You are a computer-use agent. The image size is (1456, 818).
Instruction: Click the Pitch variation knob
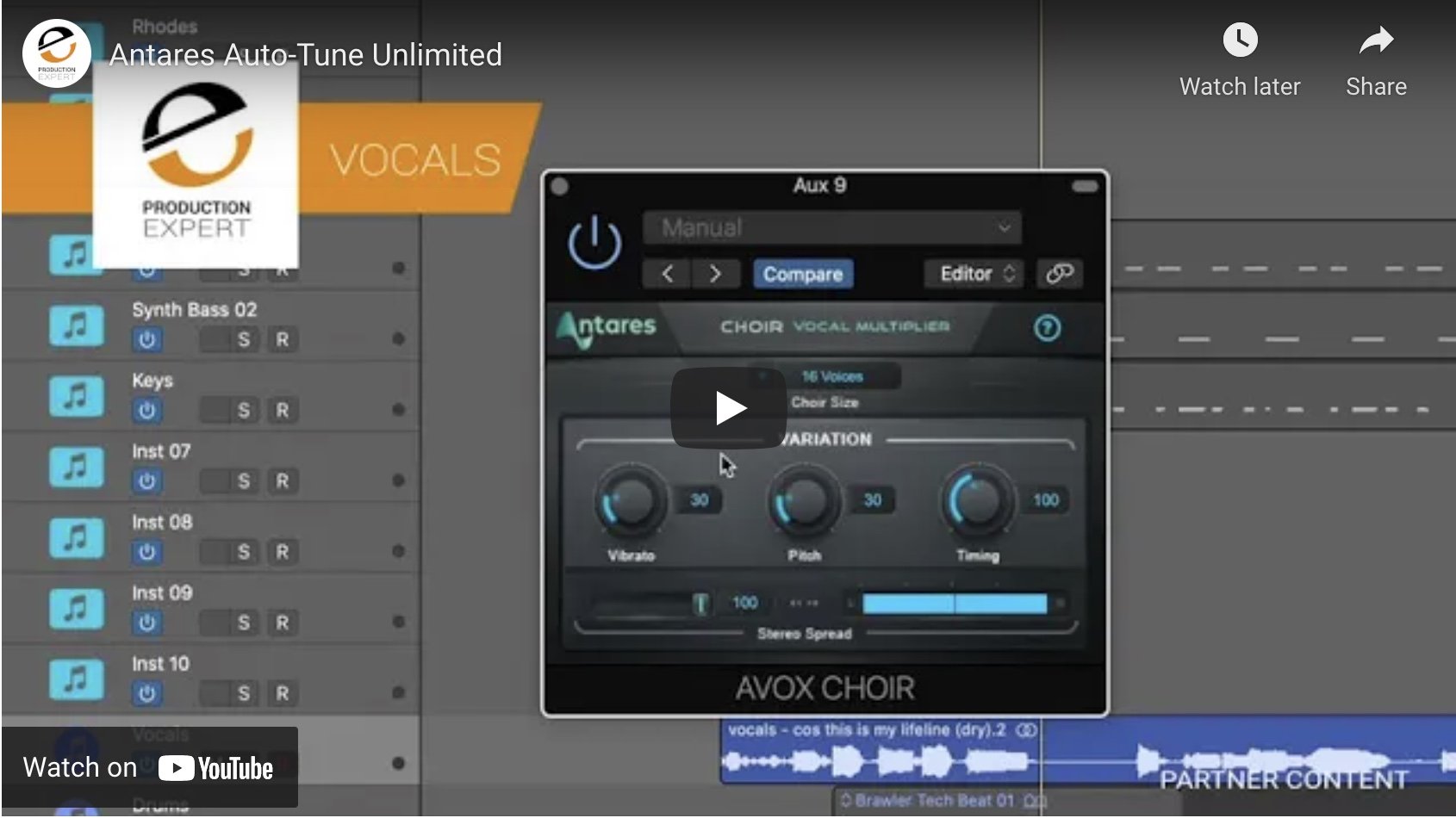pos(804,501)
